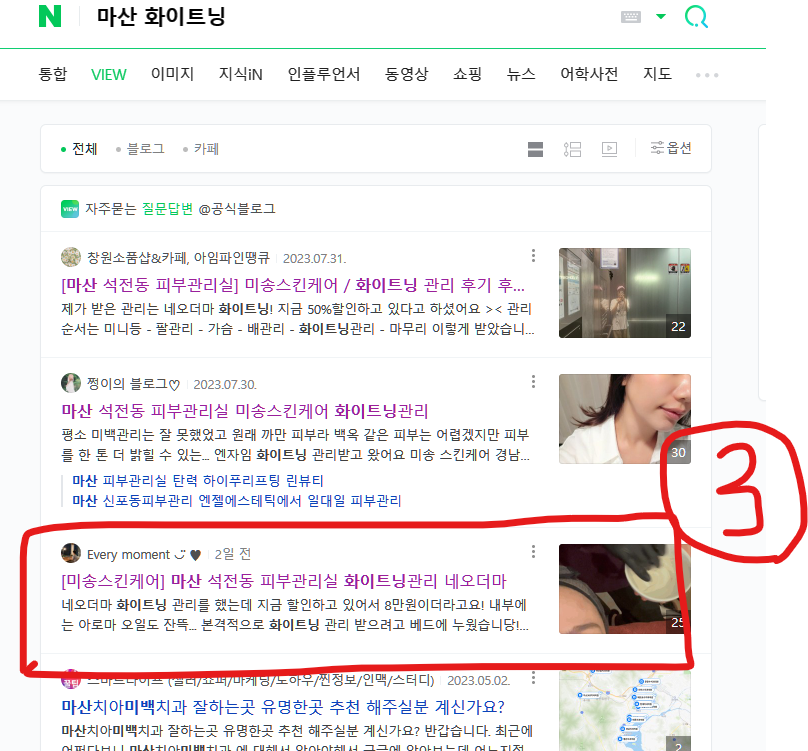
Task: Click the 2일 전 timestamp
Action: pyautogui.click(x=232, y=554)
